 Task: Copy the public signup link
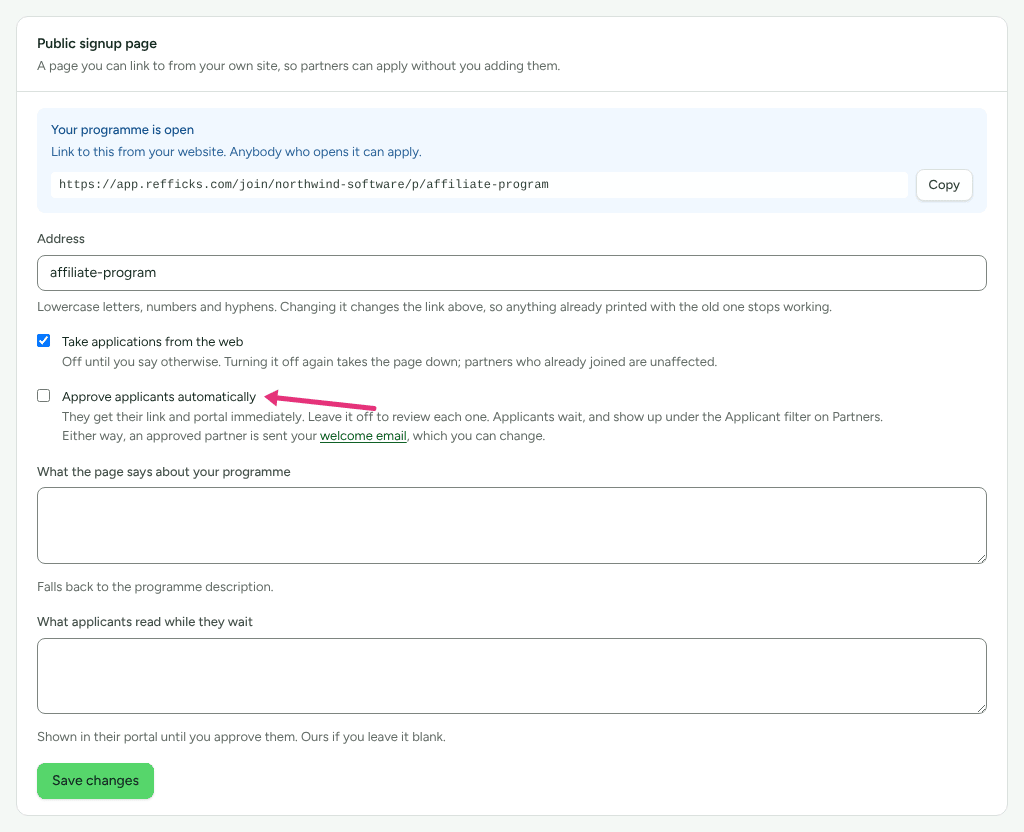(x=944, y=185)
